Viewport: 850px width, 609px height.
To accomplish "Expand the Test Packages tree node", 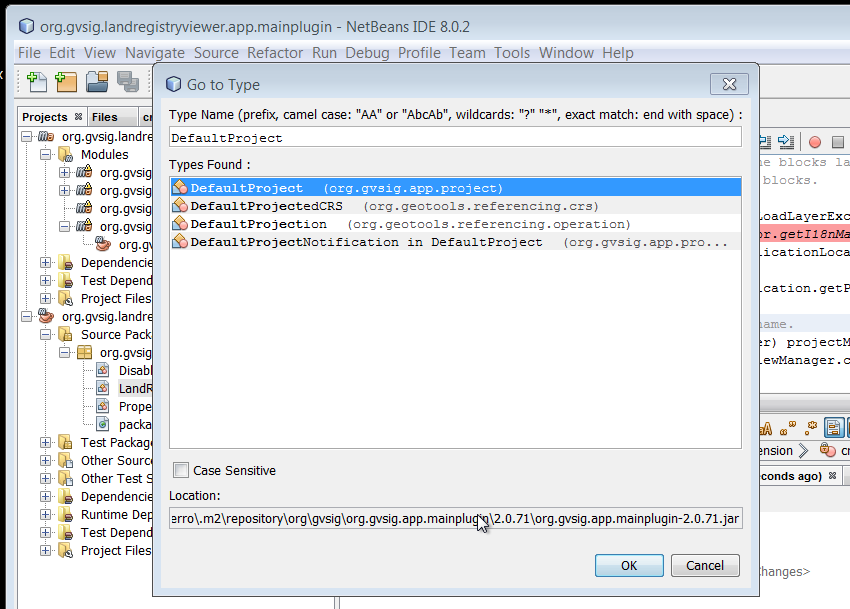I will tap(46, 443).
